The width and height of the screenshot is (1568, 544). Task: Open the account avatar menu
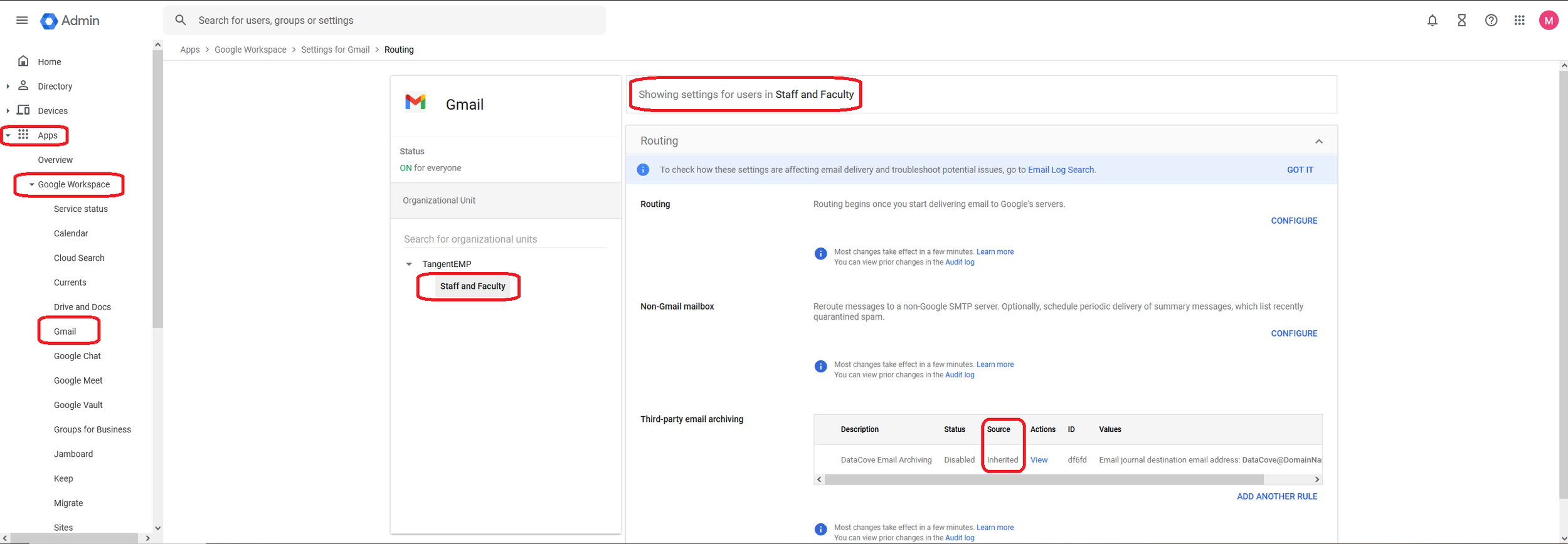[1549, 21]
